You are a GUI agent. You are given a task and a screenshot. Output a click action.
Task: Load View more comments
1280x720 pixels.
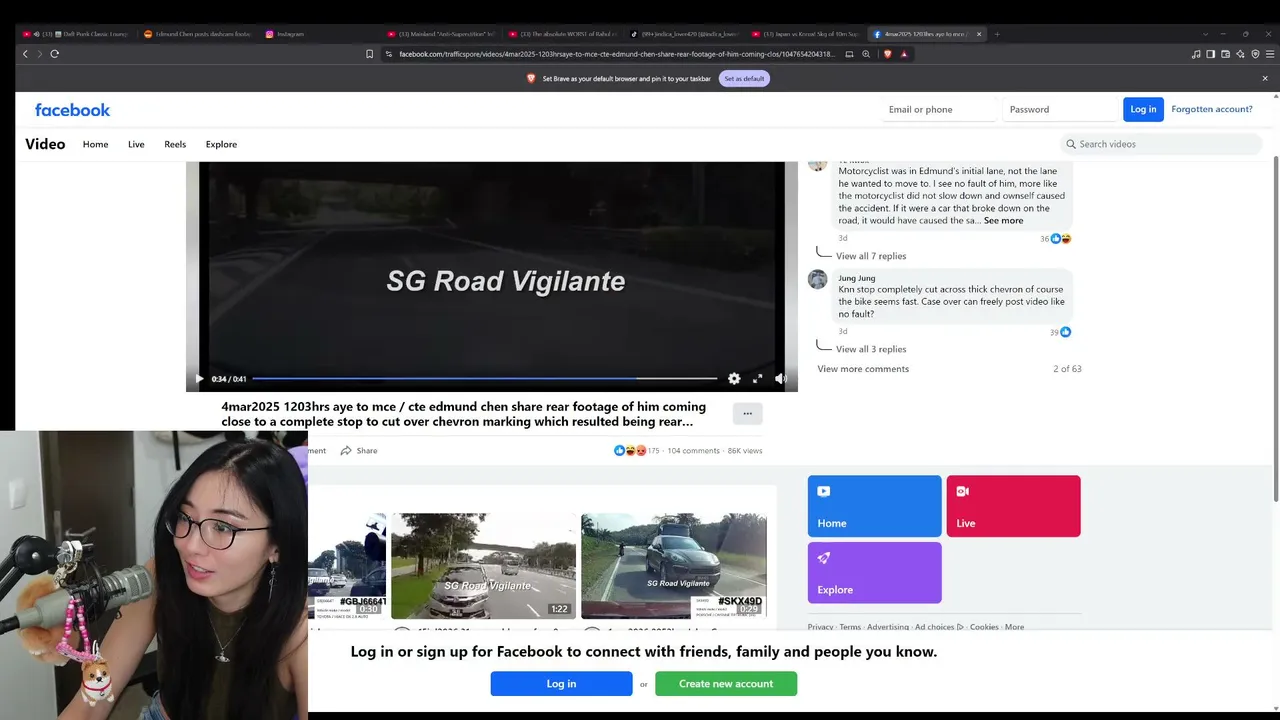pos(863,369)
